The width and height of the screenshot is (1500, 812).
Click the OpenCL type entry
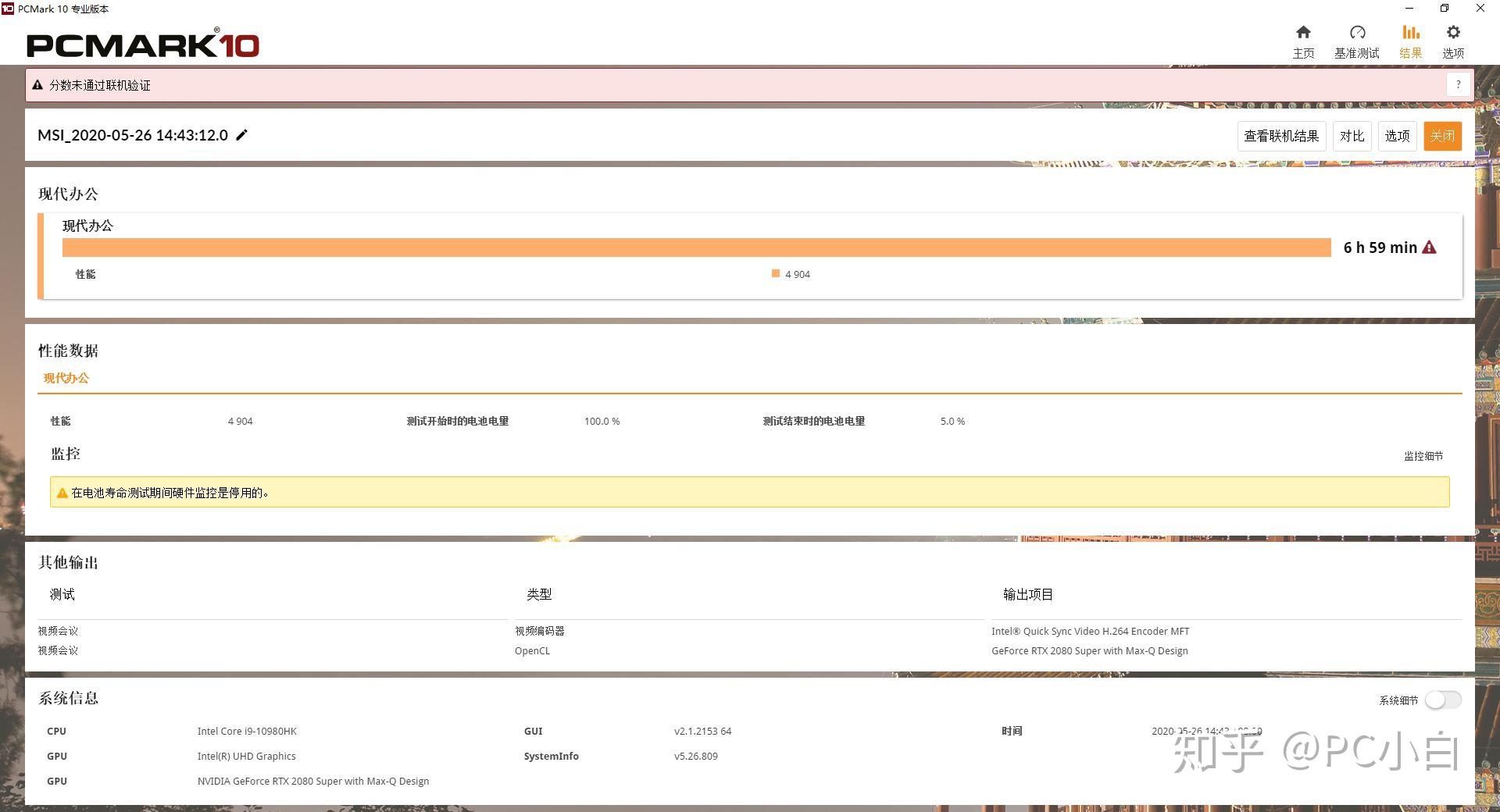pyautogui.click(x=532, y=650)
